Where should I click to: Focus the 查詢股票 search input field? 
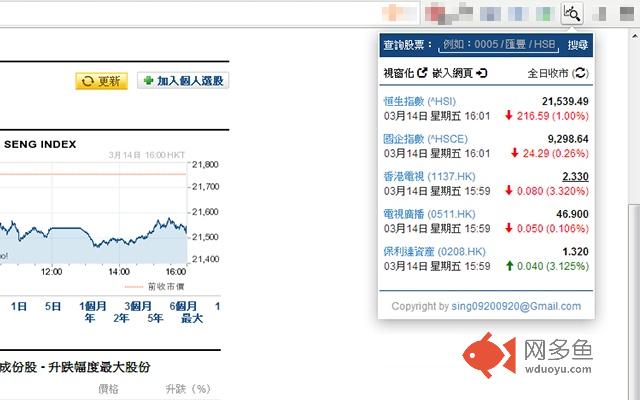tap(499, 44)
